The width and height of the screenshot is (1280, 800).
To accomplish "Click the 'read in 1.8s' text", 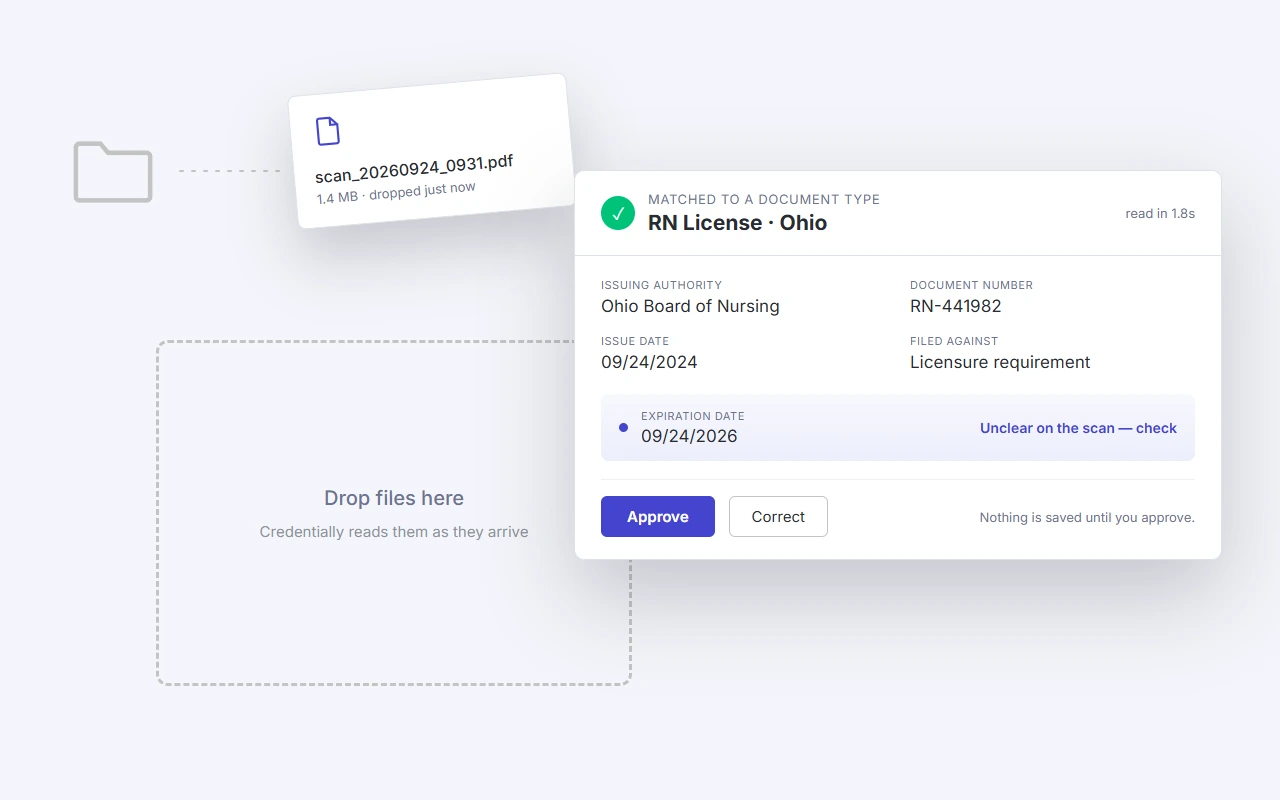I will [x=1160, y=214].
